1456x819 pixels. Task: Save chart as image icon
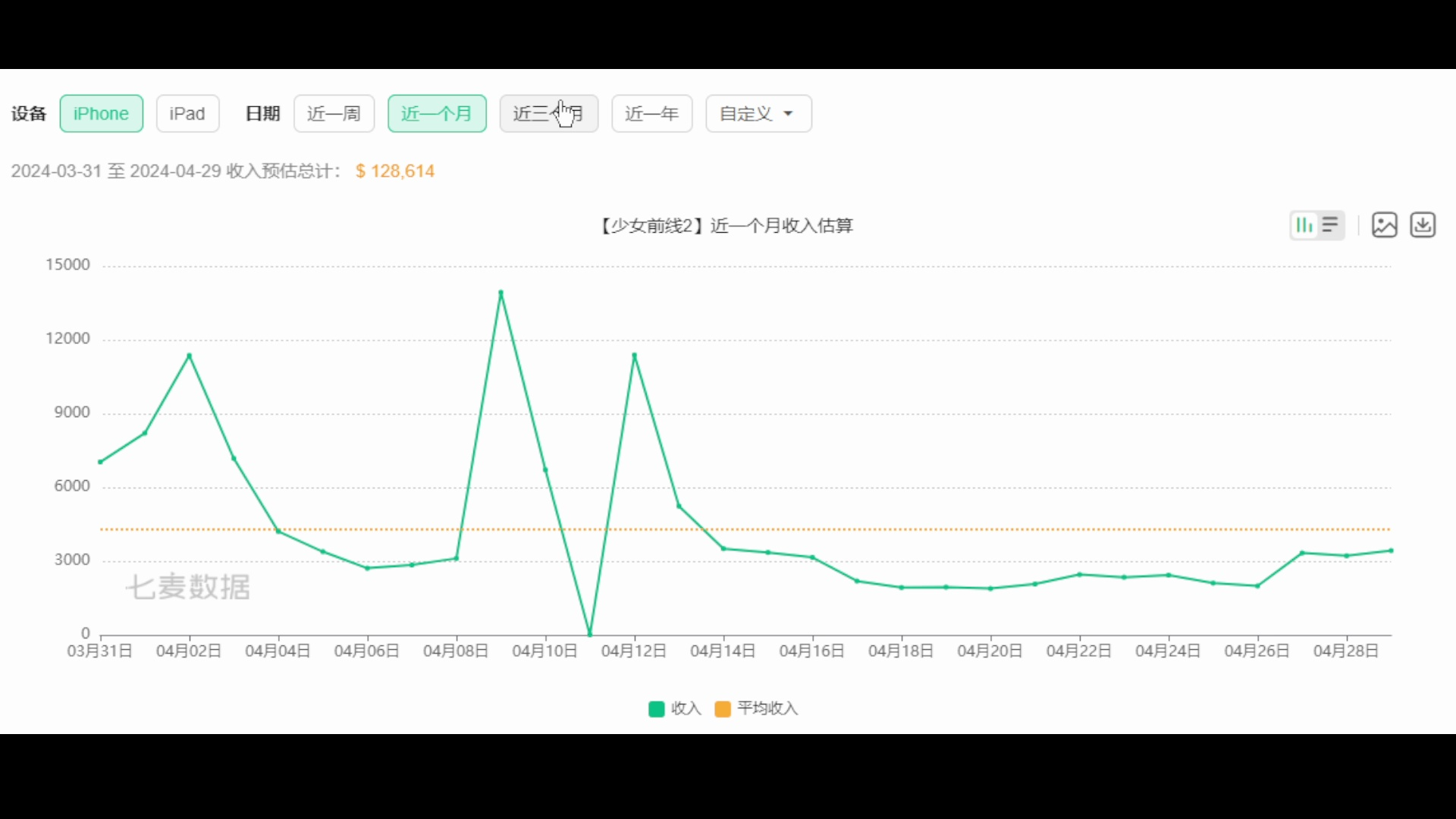point(1385,225)
